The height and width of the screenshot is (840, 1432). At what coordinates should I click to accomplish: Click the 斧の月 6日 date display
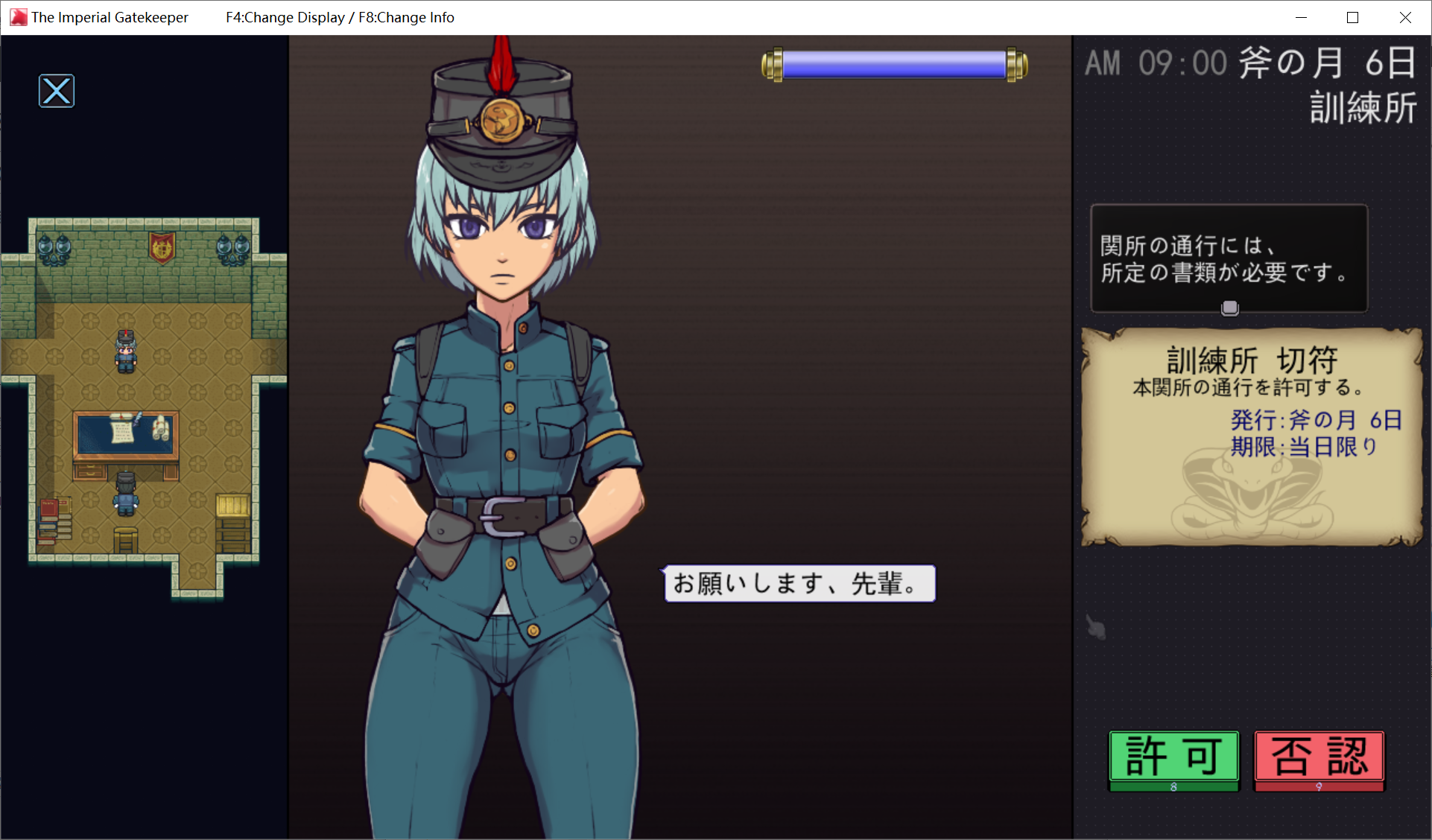1328,63
